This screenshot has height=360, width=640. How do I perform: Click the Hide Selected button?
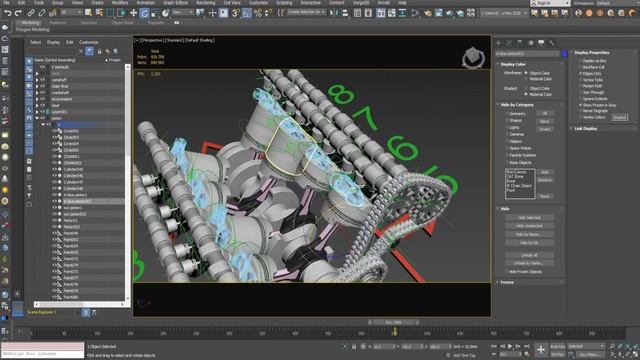529,218
